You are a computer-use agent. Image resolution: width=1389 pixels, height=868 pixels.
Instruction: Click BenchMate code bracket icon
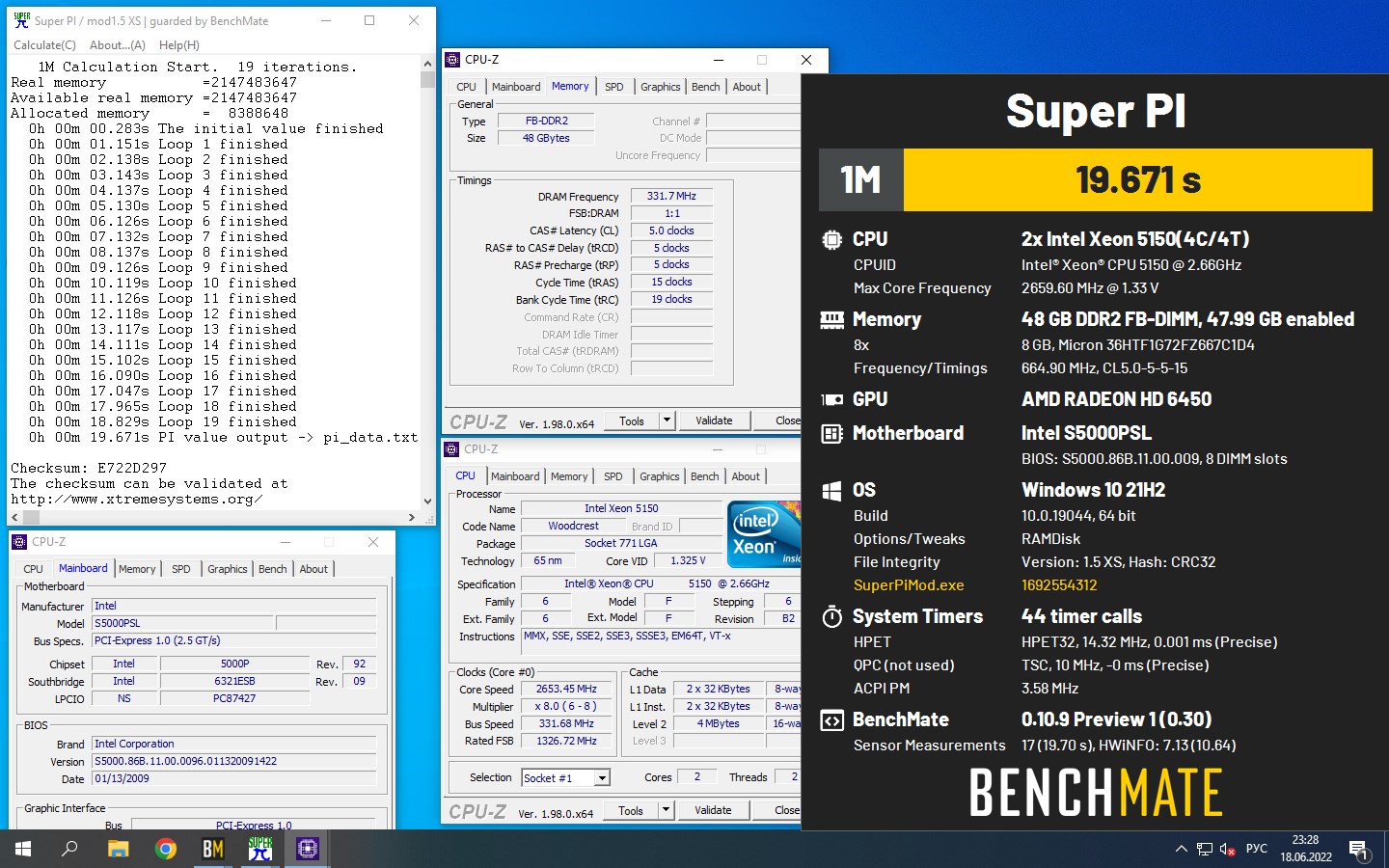click(831, 719)
